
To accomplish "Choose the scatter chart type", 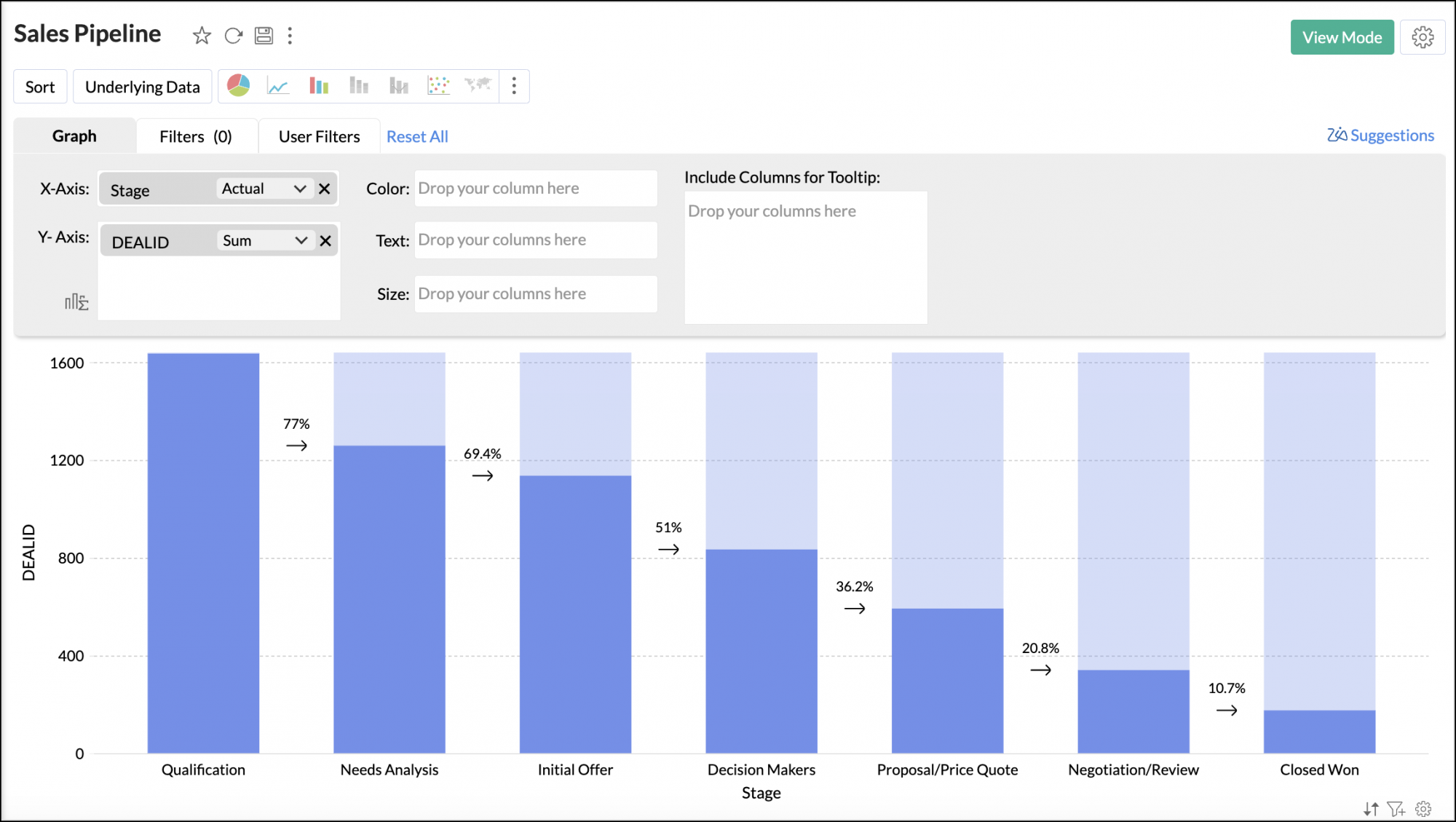I will (x=438, y=86).
